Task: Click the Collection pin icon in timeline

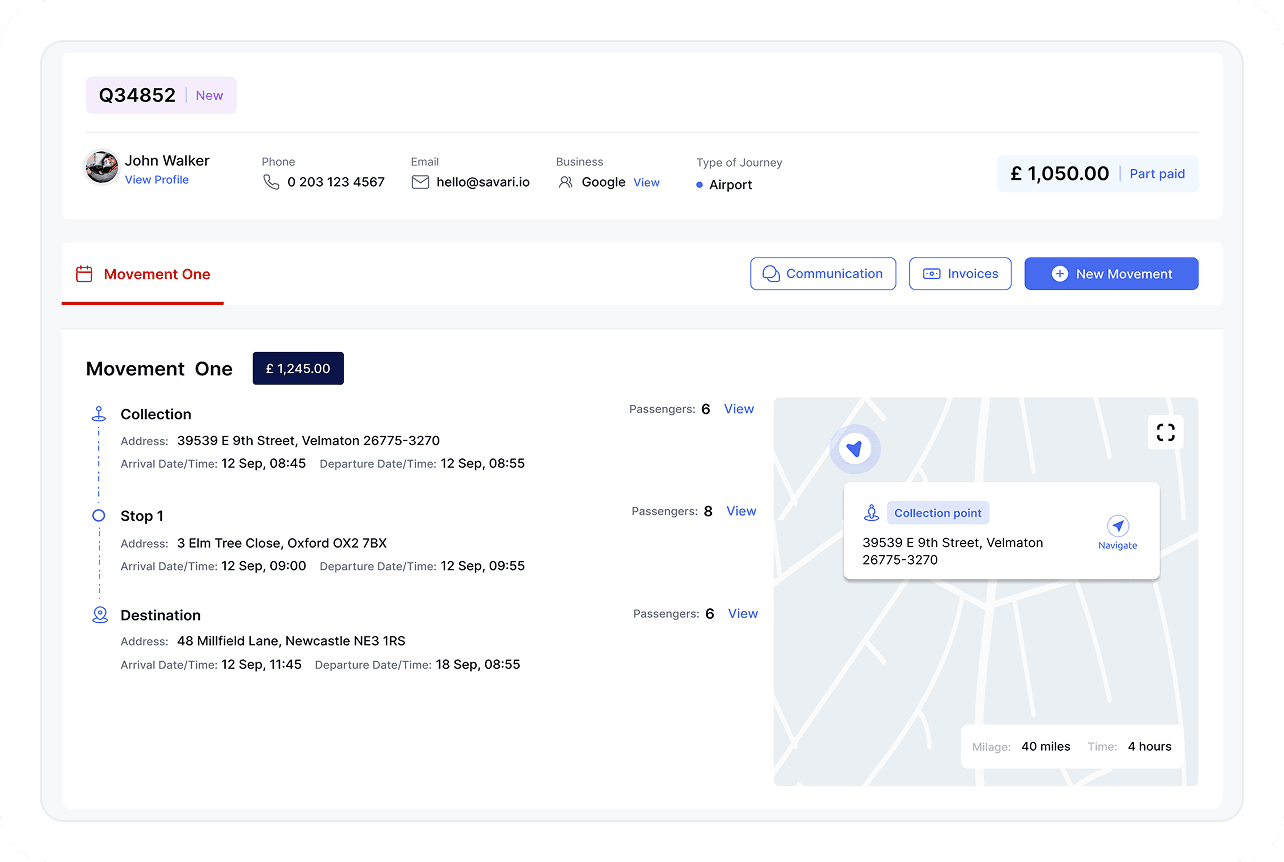Action: [98, 414]
